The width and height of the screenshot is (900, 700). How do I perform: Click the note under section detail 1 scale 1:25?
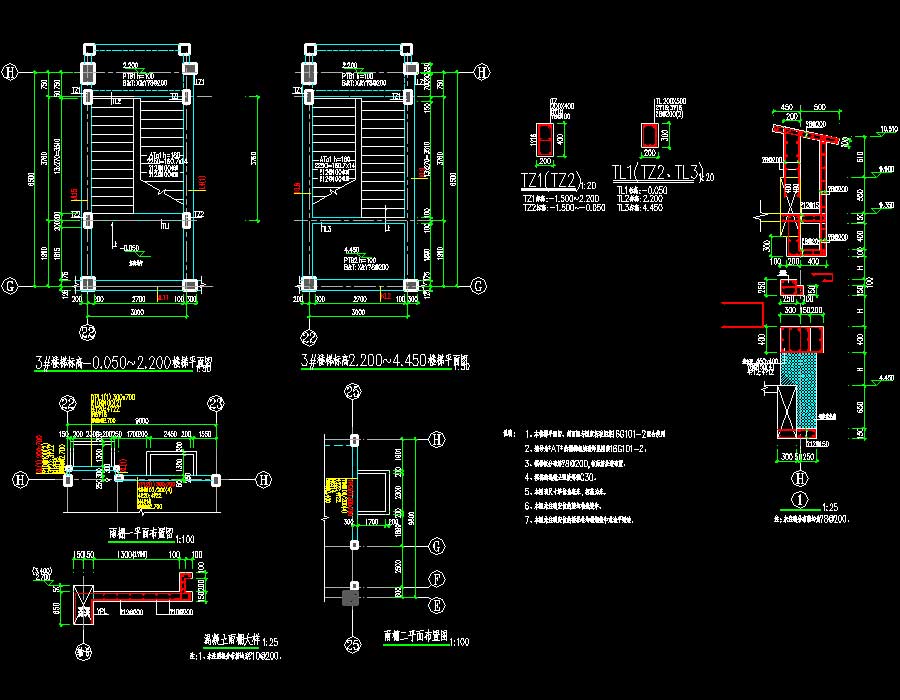(x=812, y=519)
